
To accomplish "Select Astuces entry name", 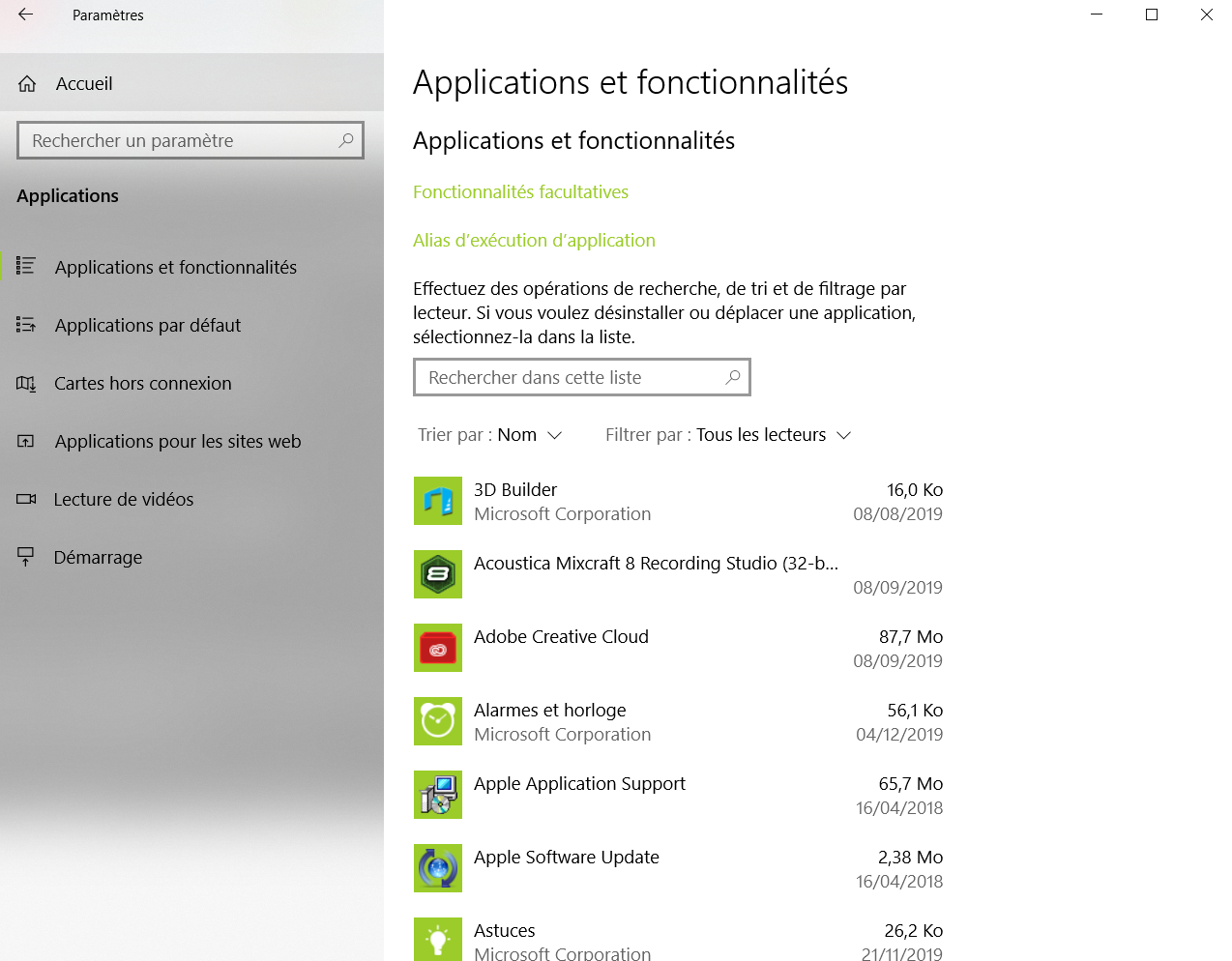I will [505, 930].
